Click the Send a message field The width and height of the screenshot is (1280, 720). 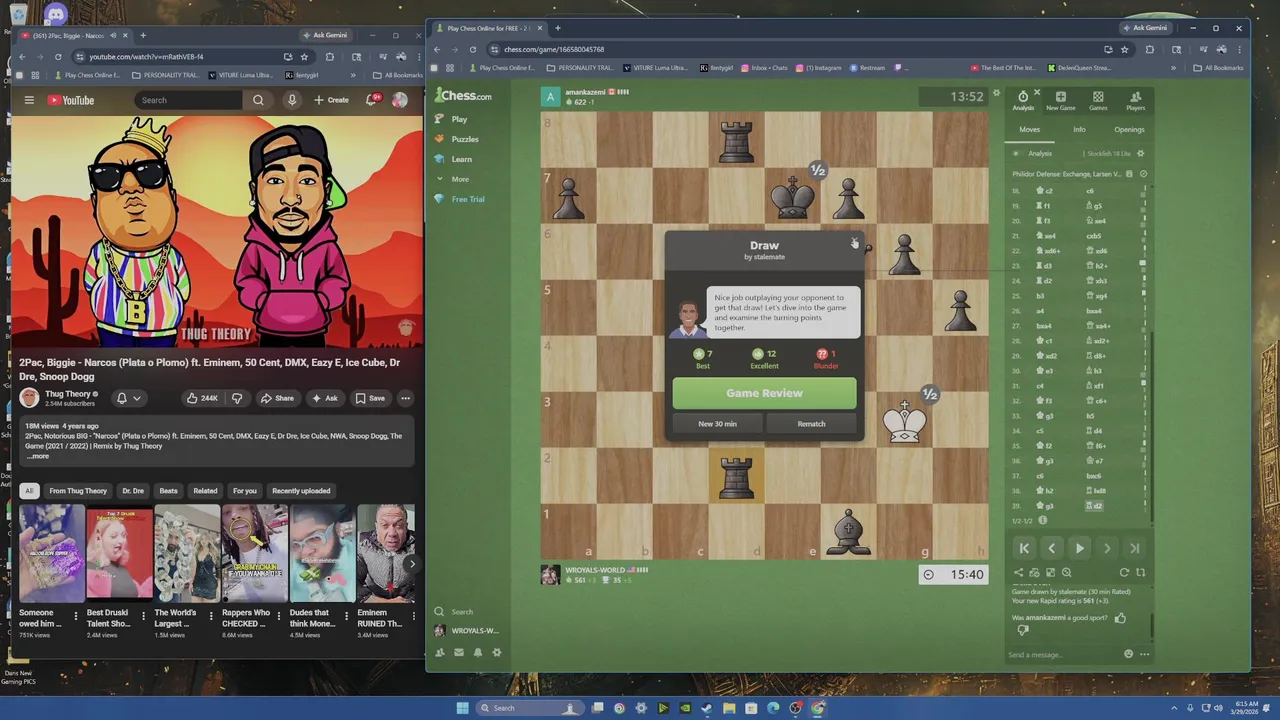tap(1062, 654)
